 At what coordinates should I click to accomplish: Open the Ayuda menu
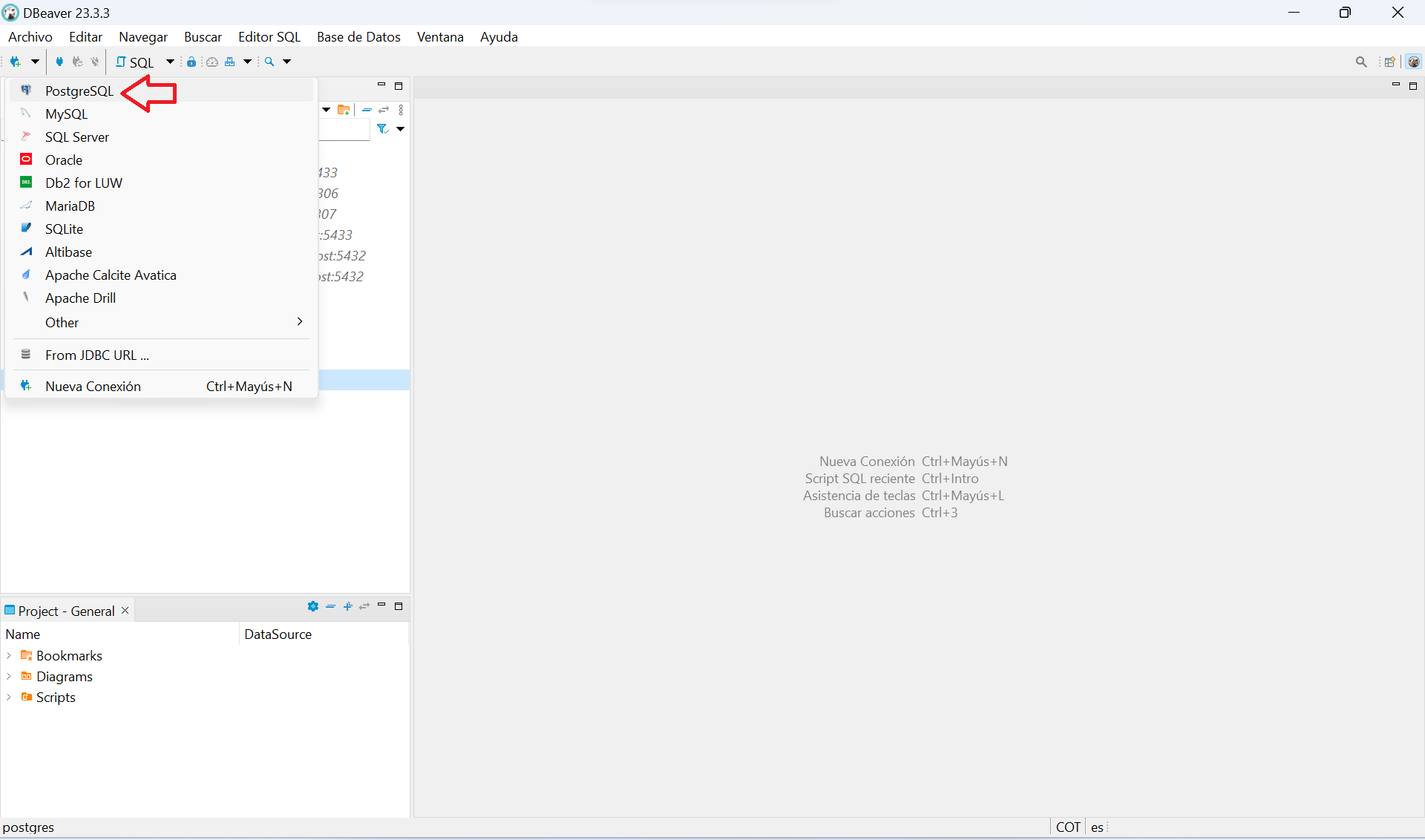coord(499,36)
